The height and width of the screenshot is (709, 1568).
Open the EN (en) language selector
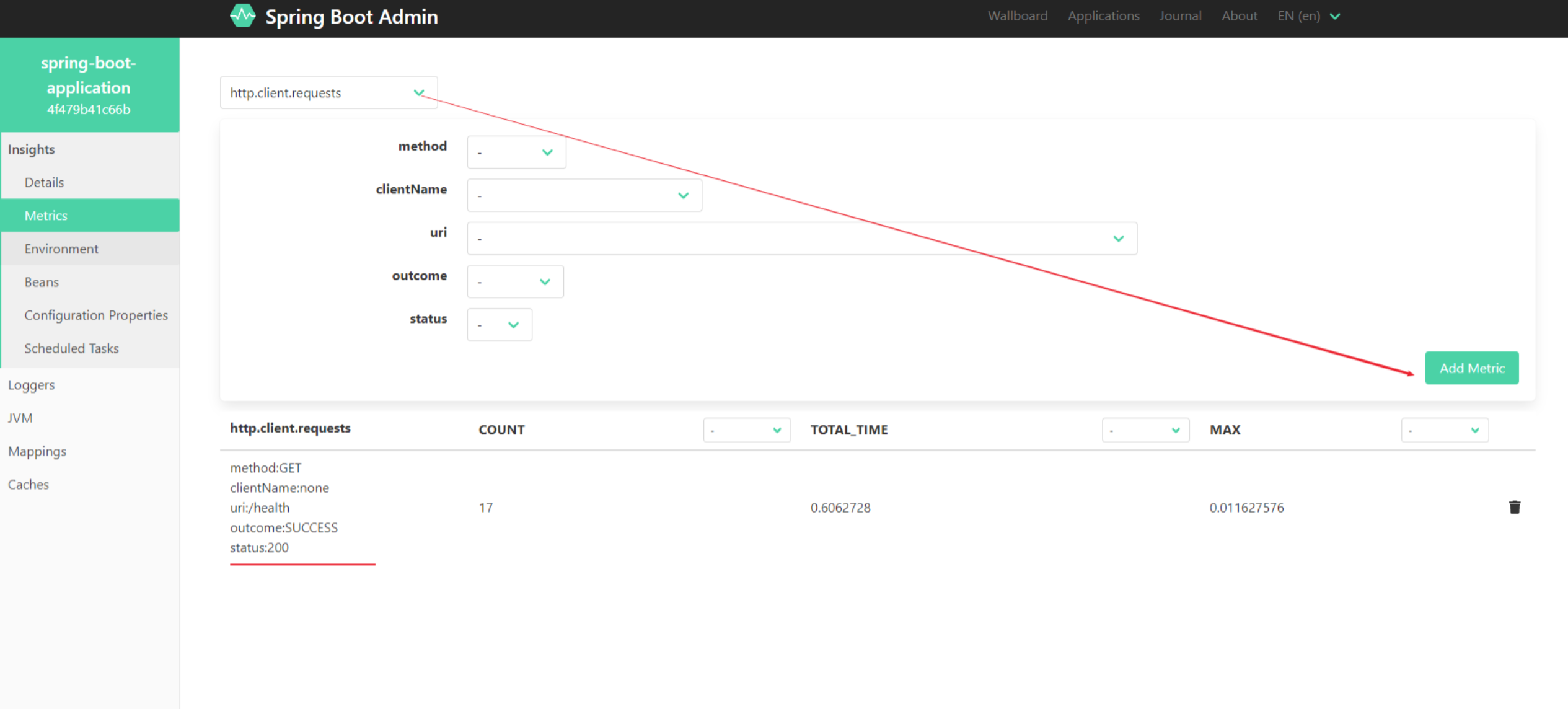click(x=1309, y=16)
